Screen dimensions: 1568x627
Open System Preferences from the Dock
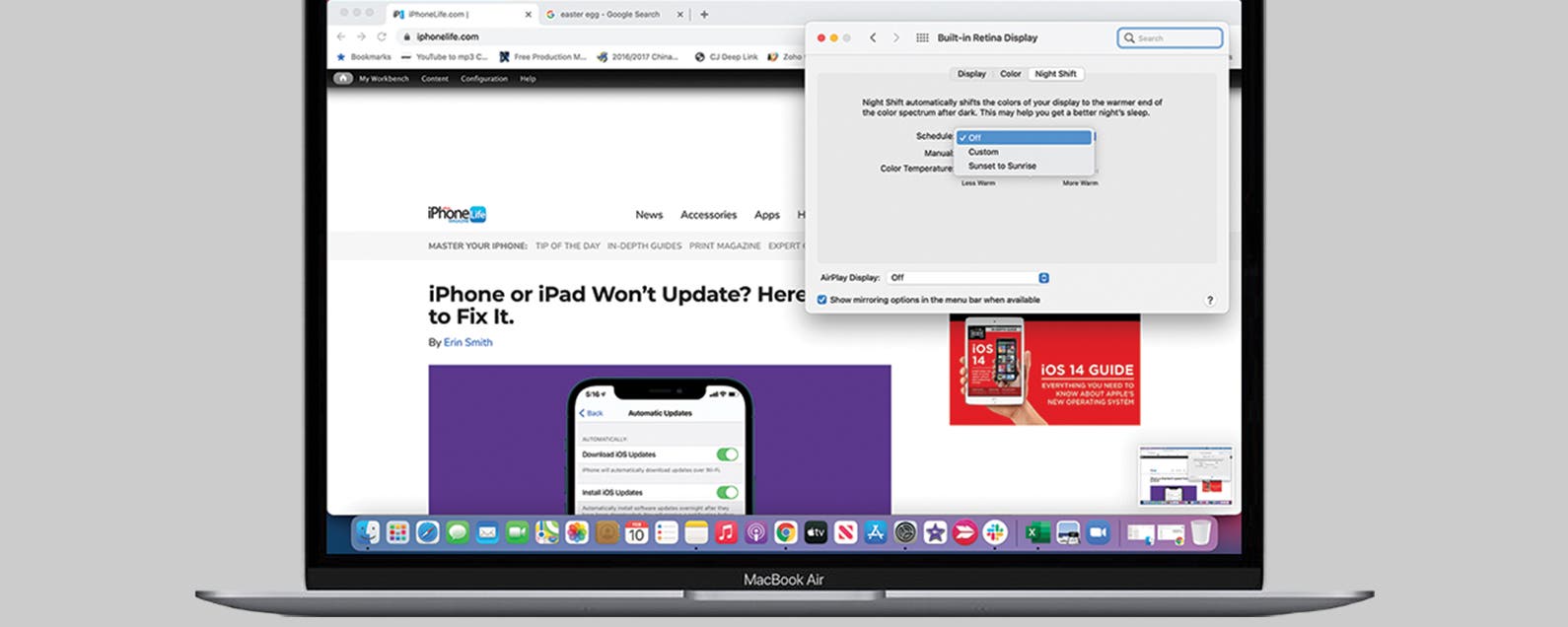click(905, 533)
